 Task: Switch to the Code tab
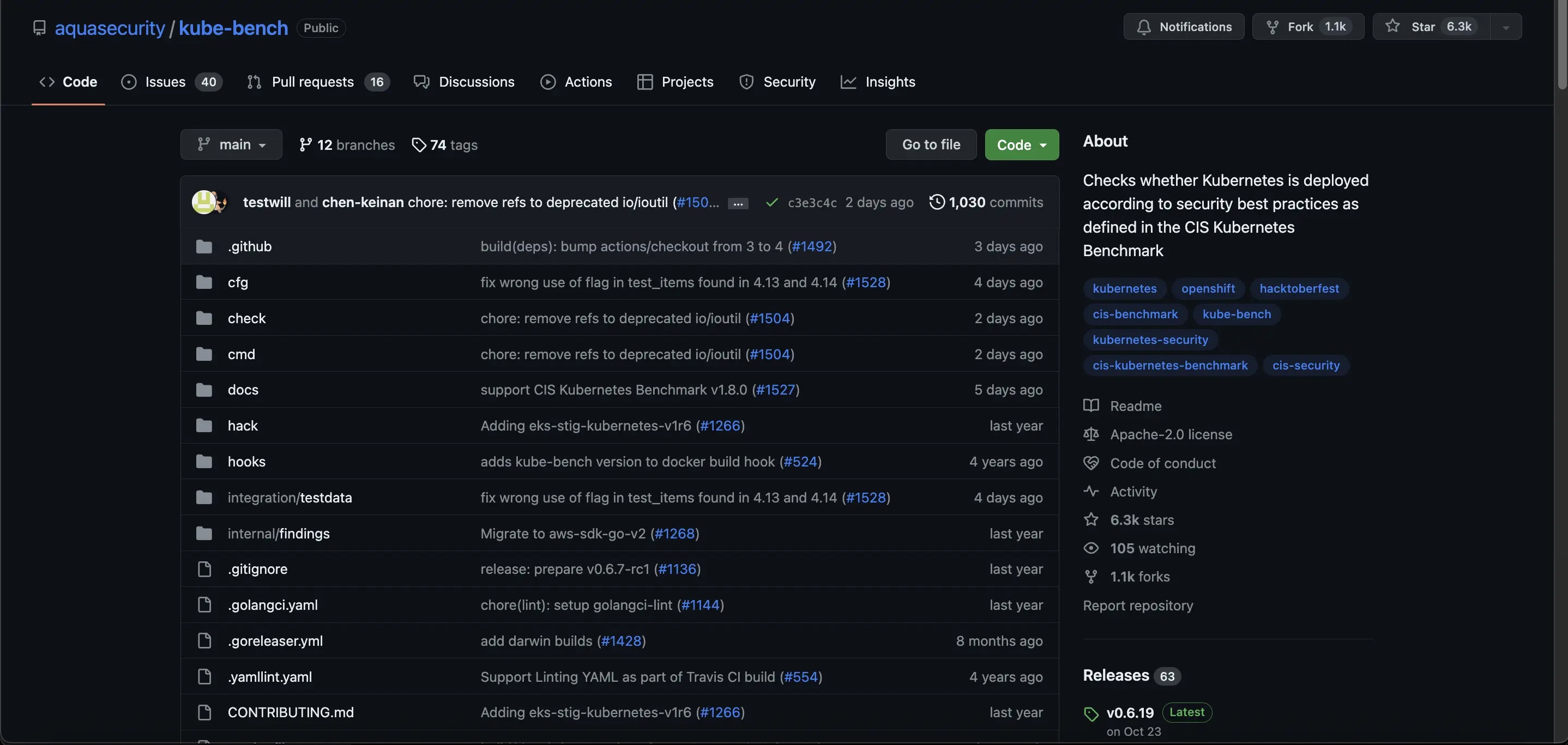point(68,82)
